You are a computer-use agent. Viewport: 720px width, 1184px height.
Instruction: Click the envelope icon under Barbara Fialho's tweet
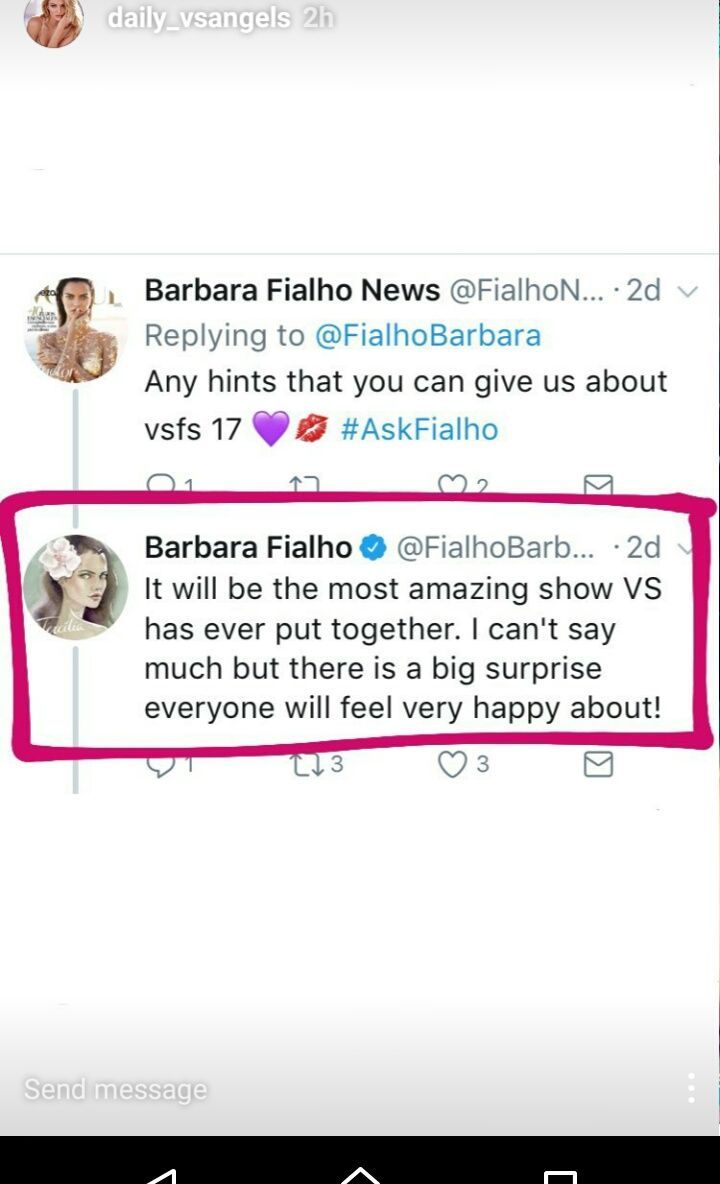[598, 764]
